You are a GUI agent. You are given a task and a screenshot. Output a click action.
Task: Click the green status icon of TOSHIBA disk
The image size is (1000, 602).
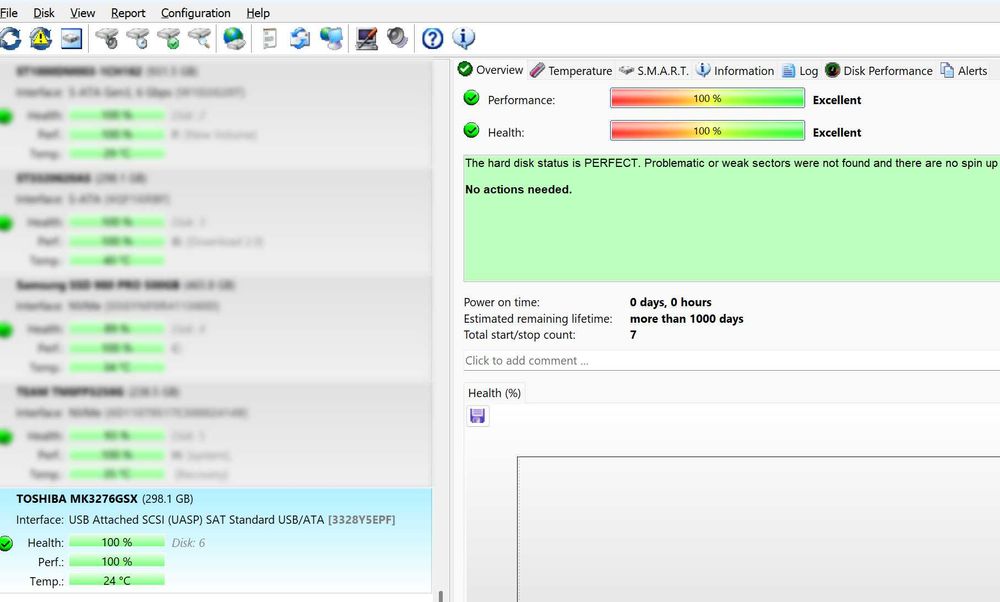pyautogui.click(x=6, y=543)
